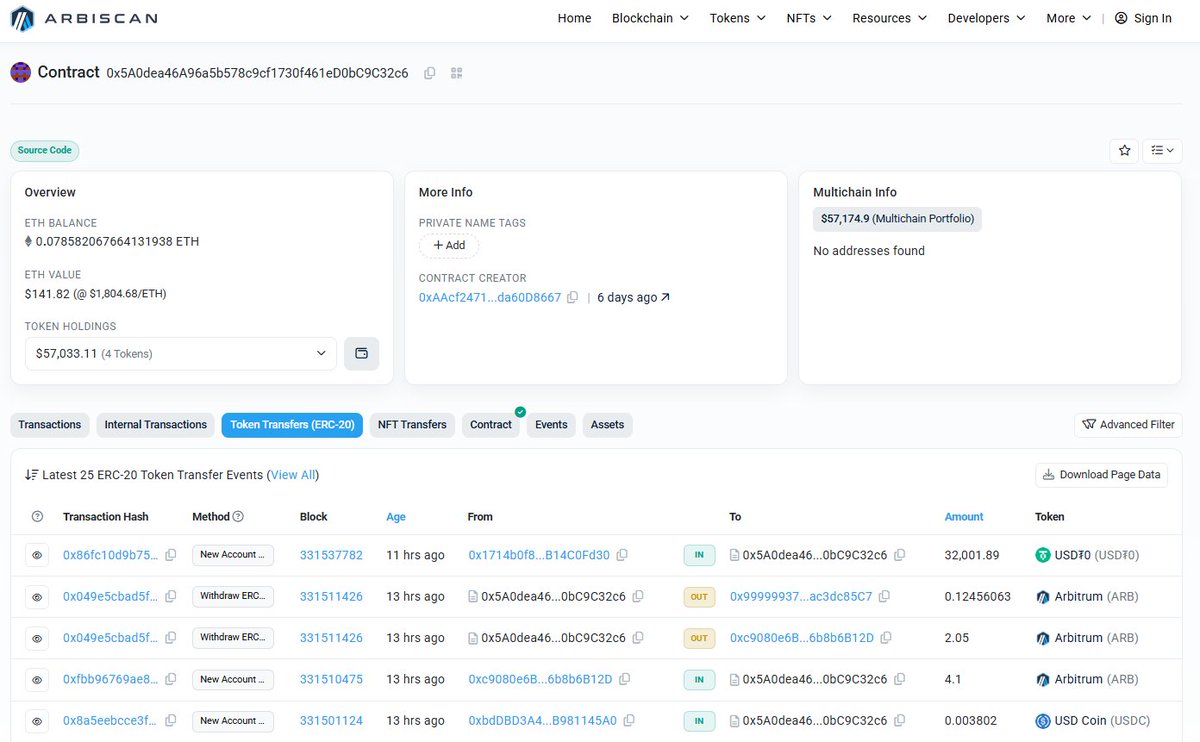
Task: Preview the 0.12456063 ARB transaction eye icon
Action: [37, 597]
